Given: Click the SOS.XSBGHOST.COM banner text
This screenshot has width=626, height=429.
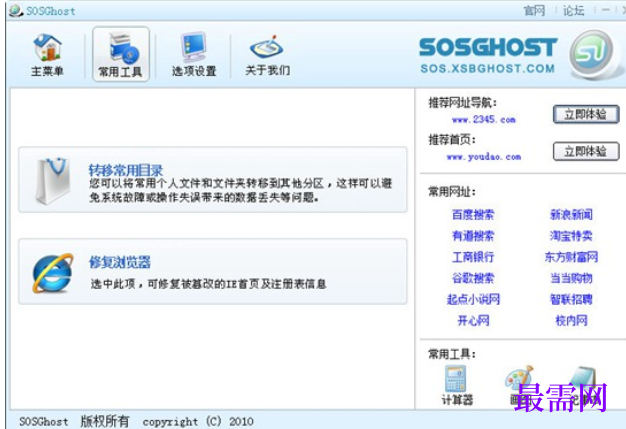Looking at the screenshot, I should (x=487, y=69).
